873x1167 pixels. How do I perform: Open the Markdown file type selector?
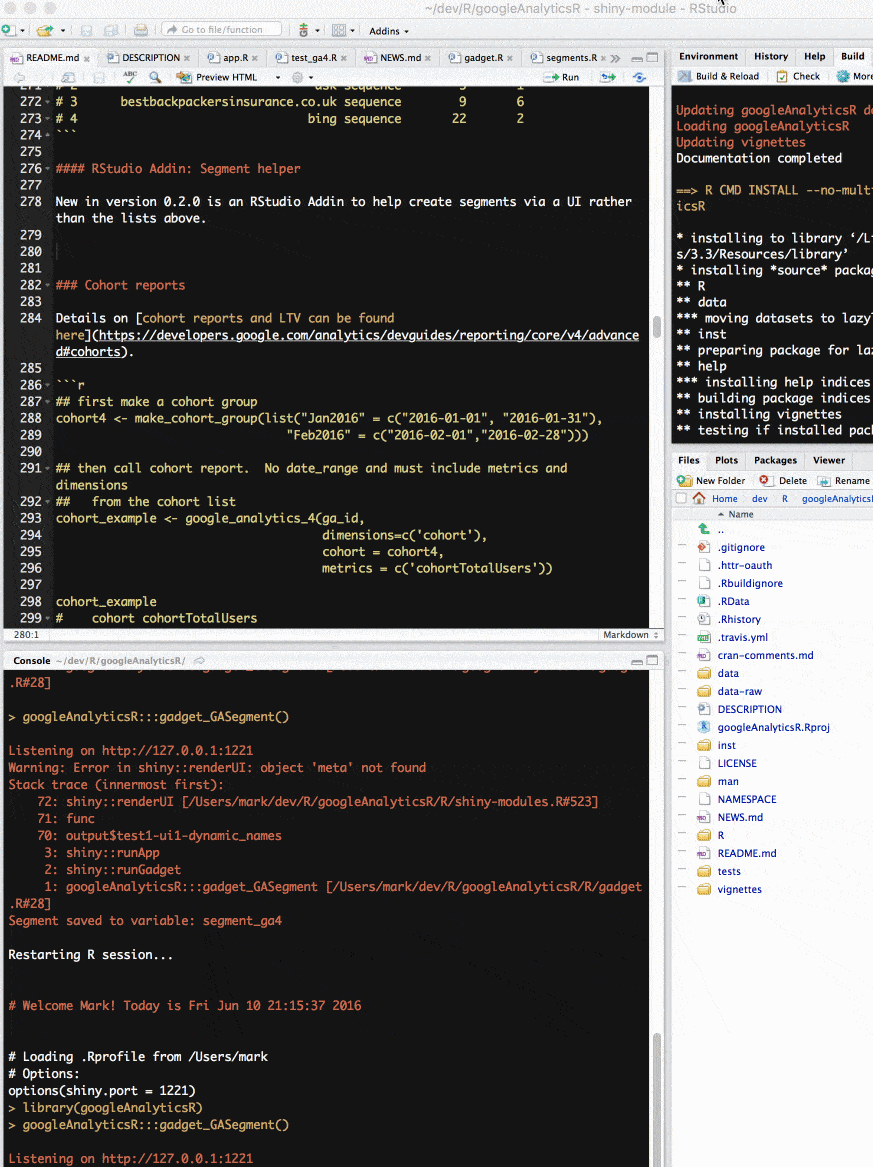click(630, 635)
